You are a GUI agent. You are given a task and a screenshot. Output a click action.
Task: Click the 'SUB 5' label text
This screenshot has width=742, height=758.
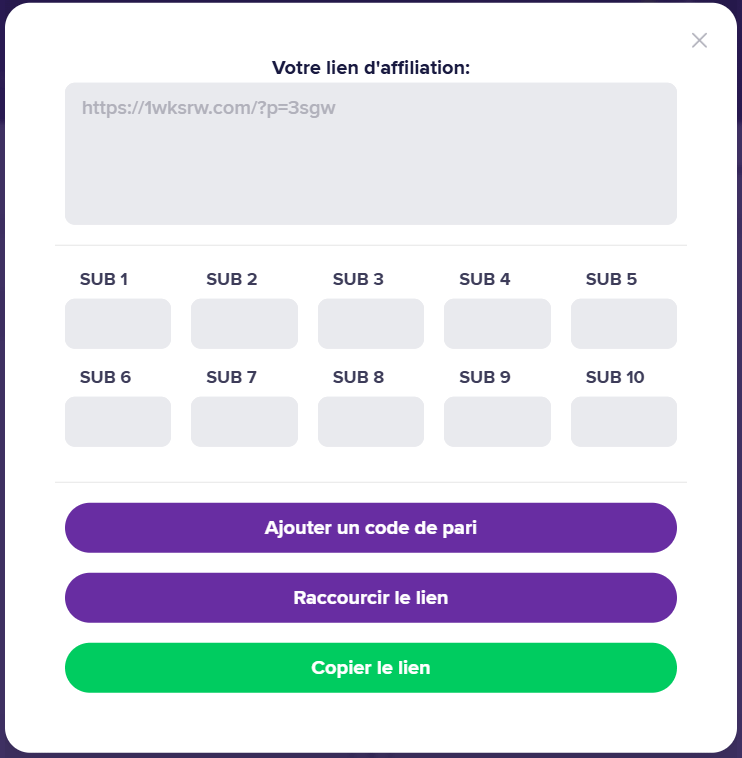point(611,279)
